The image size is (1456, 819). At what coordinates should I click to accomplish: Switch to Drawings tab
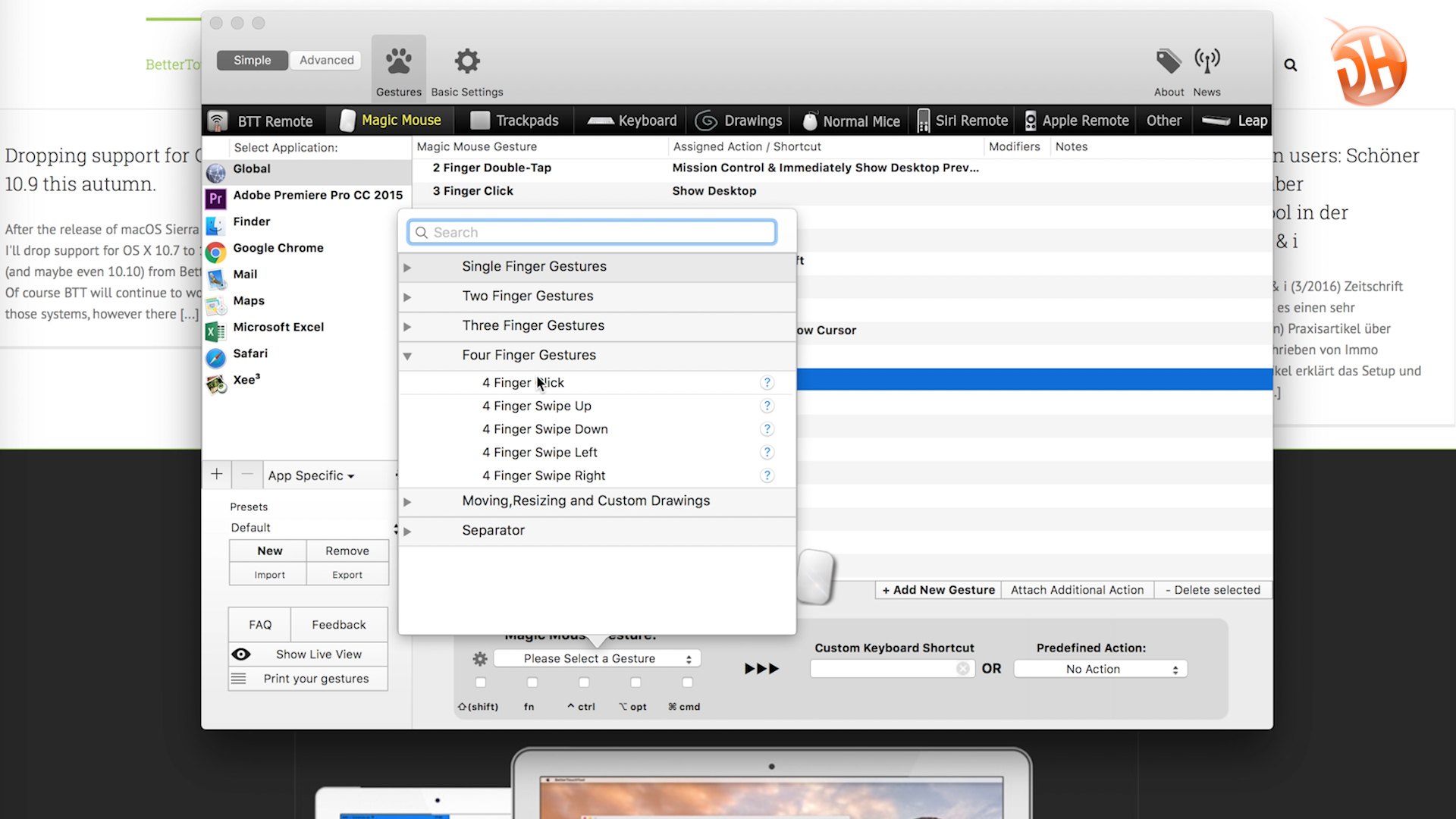point(739,121)
